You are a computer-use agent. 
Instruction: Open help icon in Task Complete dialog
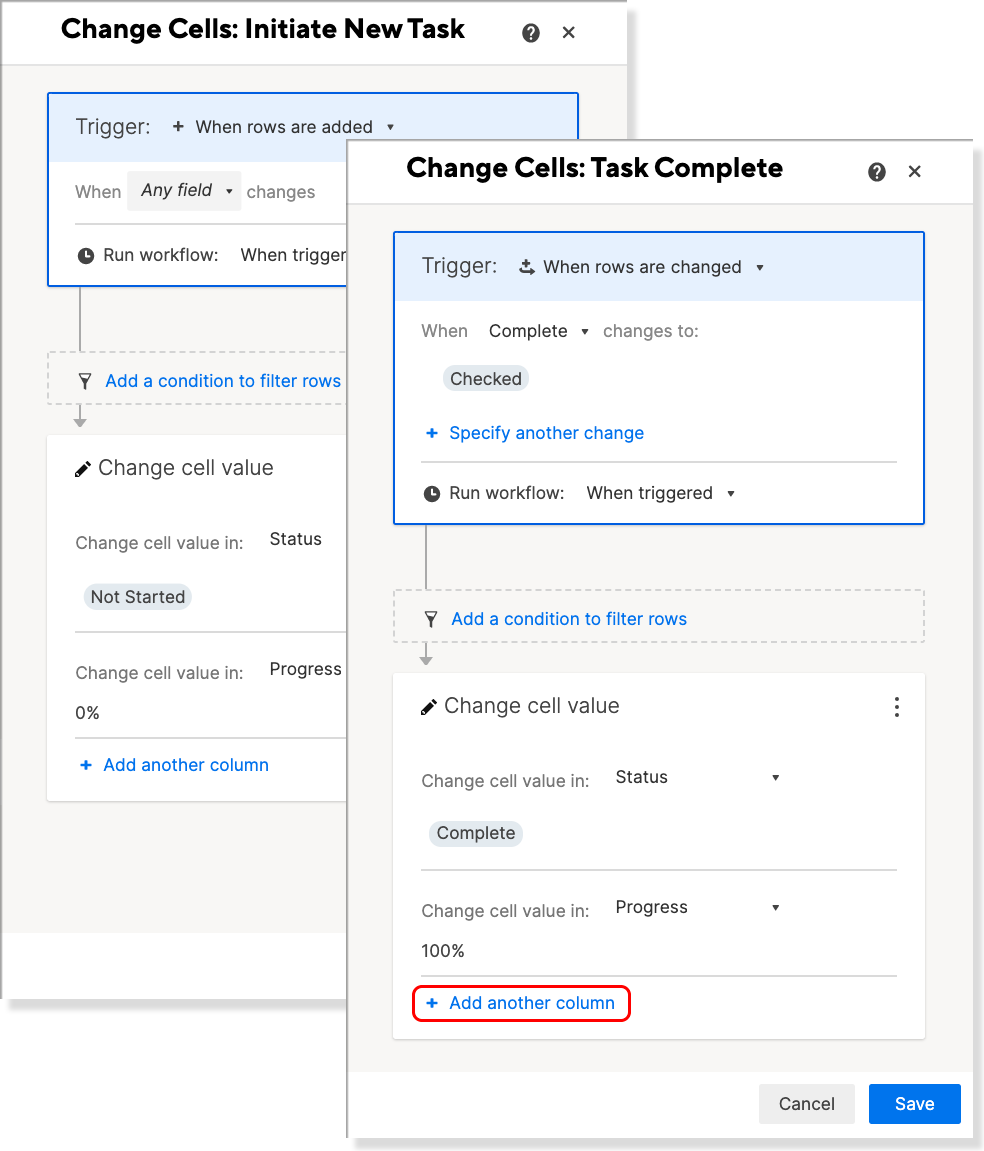click(x=876, y=172)
